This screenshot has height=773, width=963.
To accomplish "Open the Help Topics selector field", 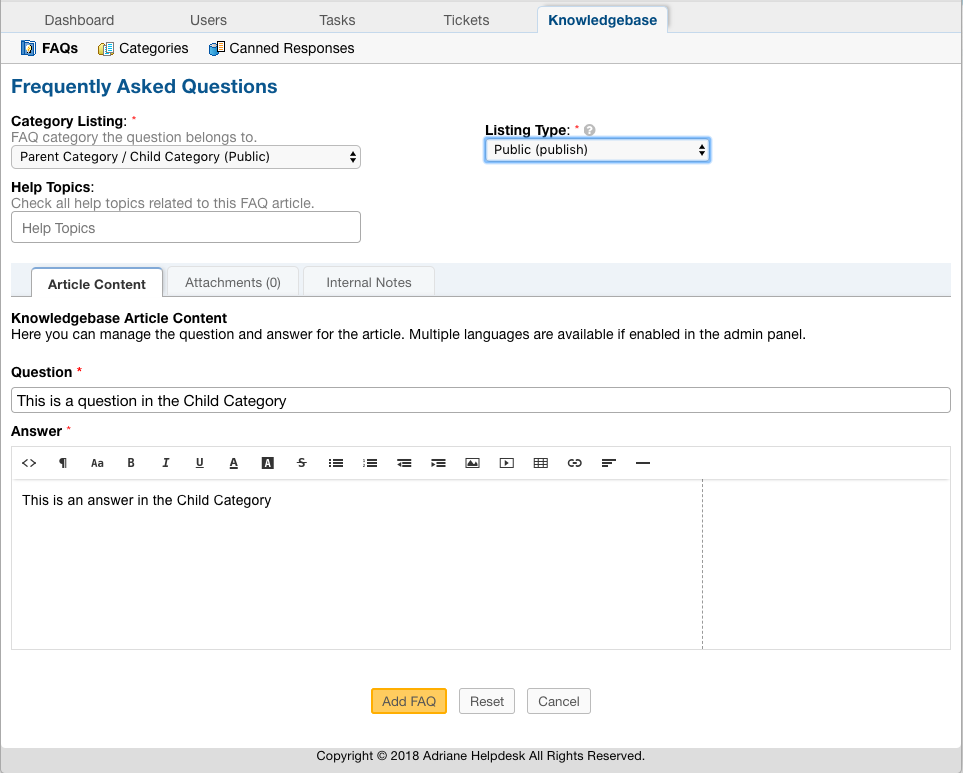I will point(186,228).
